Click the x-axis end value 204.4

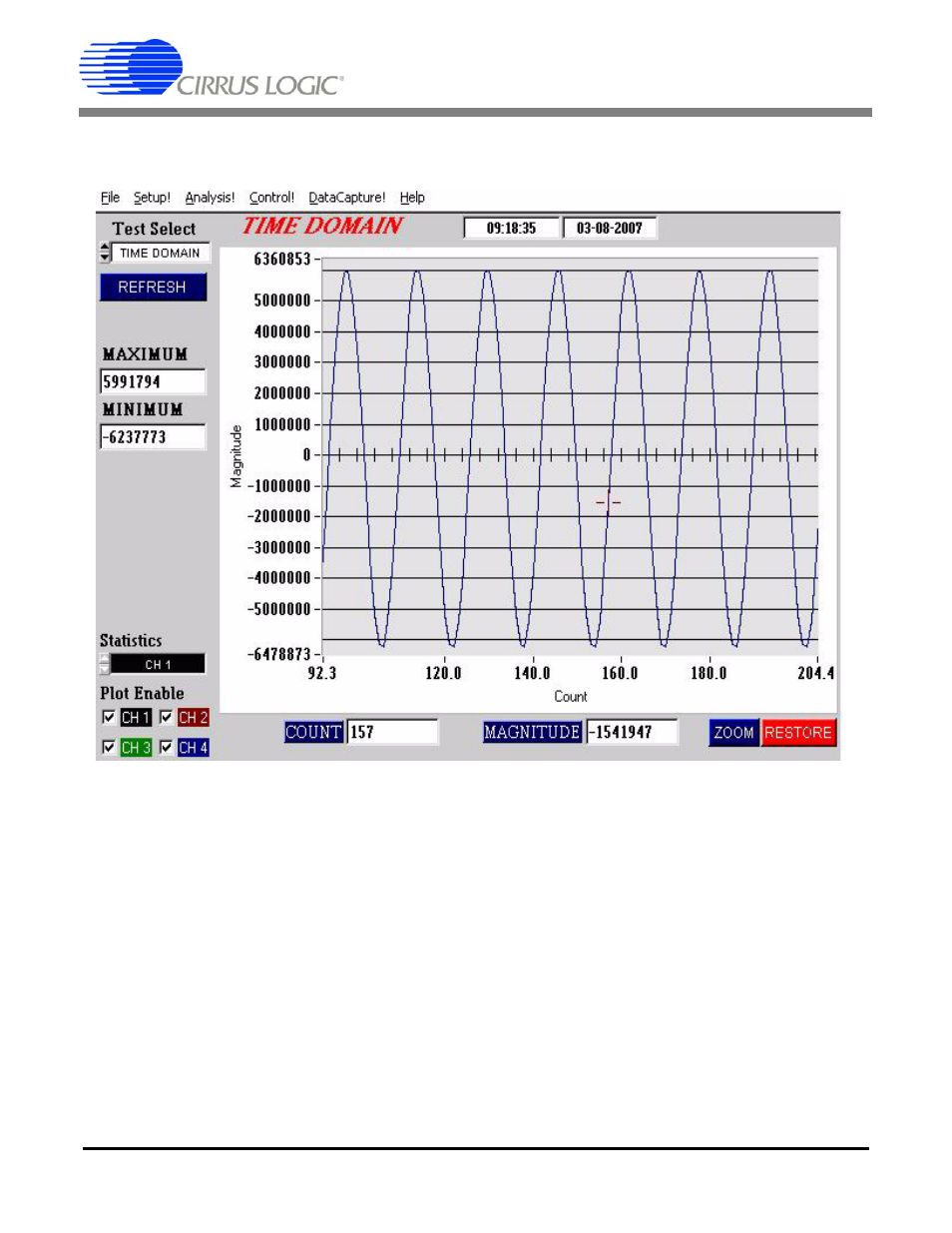tap(815, 674)
